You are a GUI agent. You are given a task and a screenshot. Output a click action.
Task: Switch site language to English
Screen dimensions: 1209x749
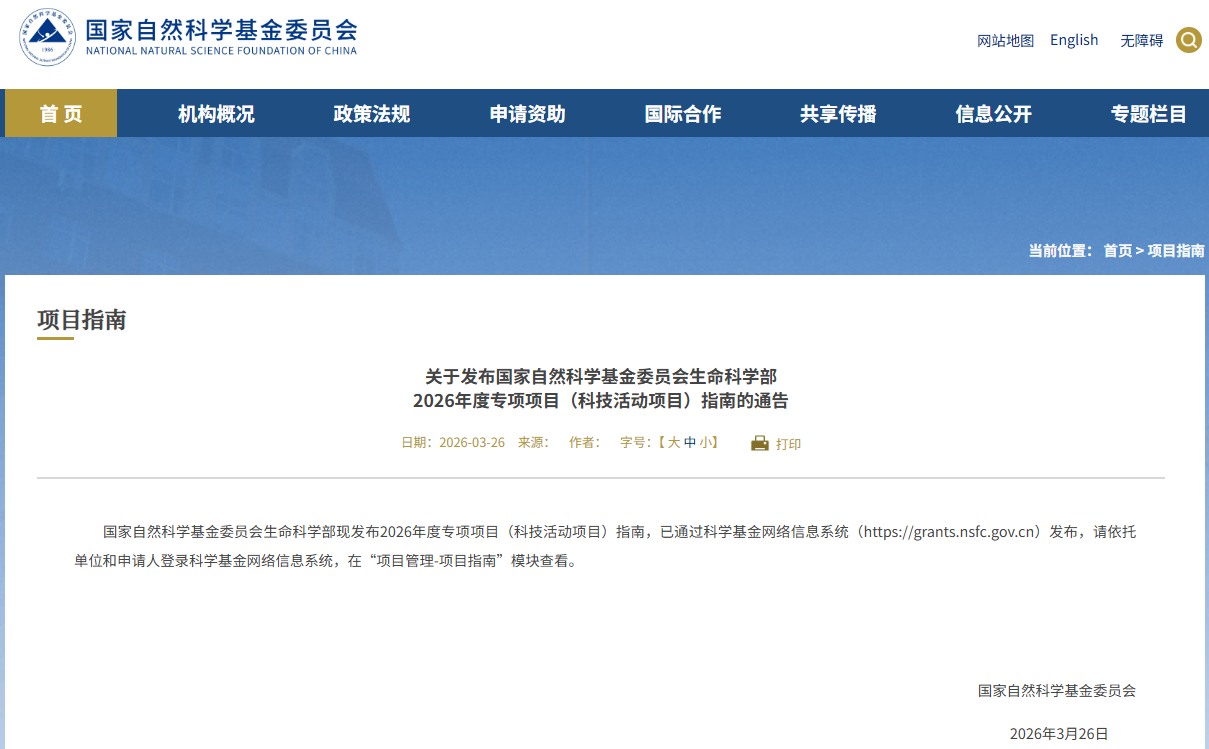1074,40
